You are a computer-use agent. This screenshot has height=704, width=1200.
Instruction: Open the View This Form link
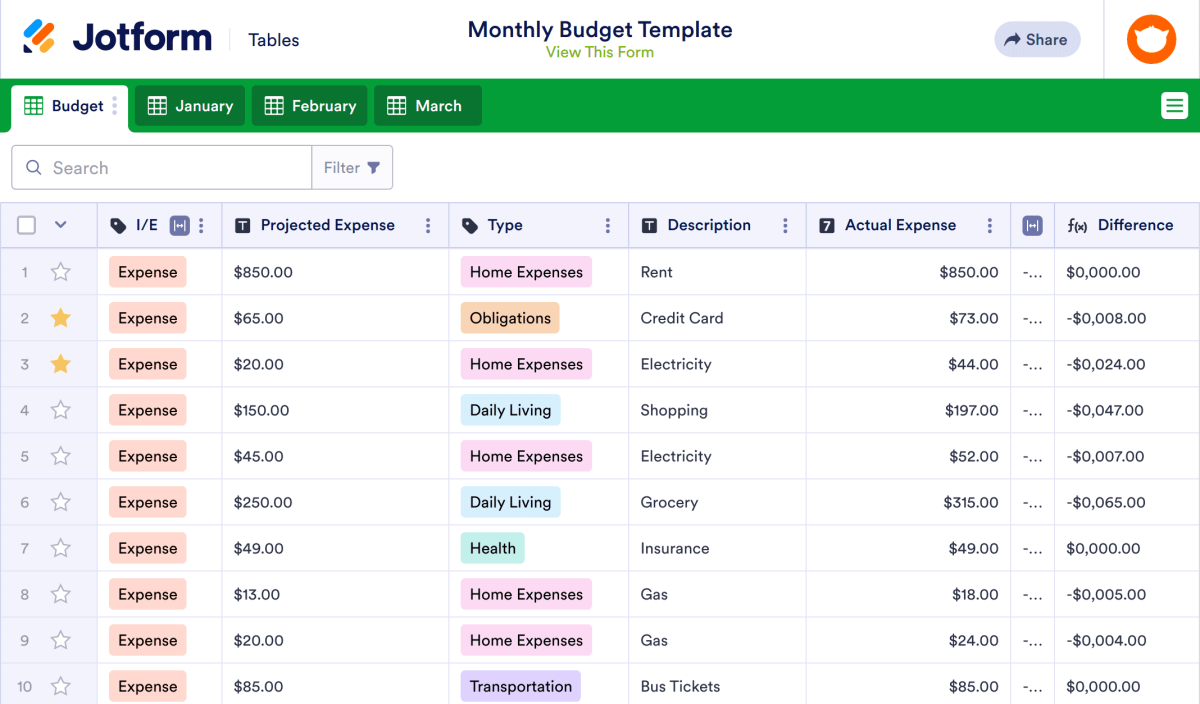click(600, 51)
